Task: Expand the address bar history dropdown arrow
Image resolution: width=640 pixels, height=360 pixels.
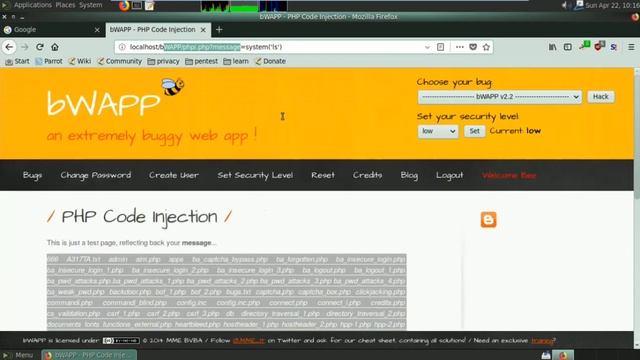Action: tap(427, 47)
